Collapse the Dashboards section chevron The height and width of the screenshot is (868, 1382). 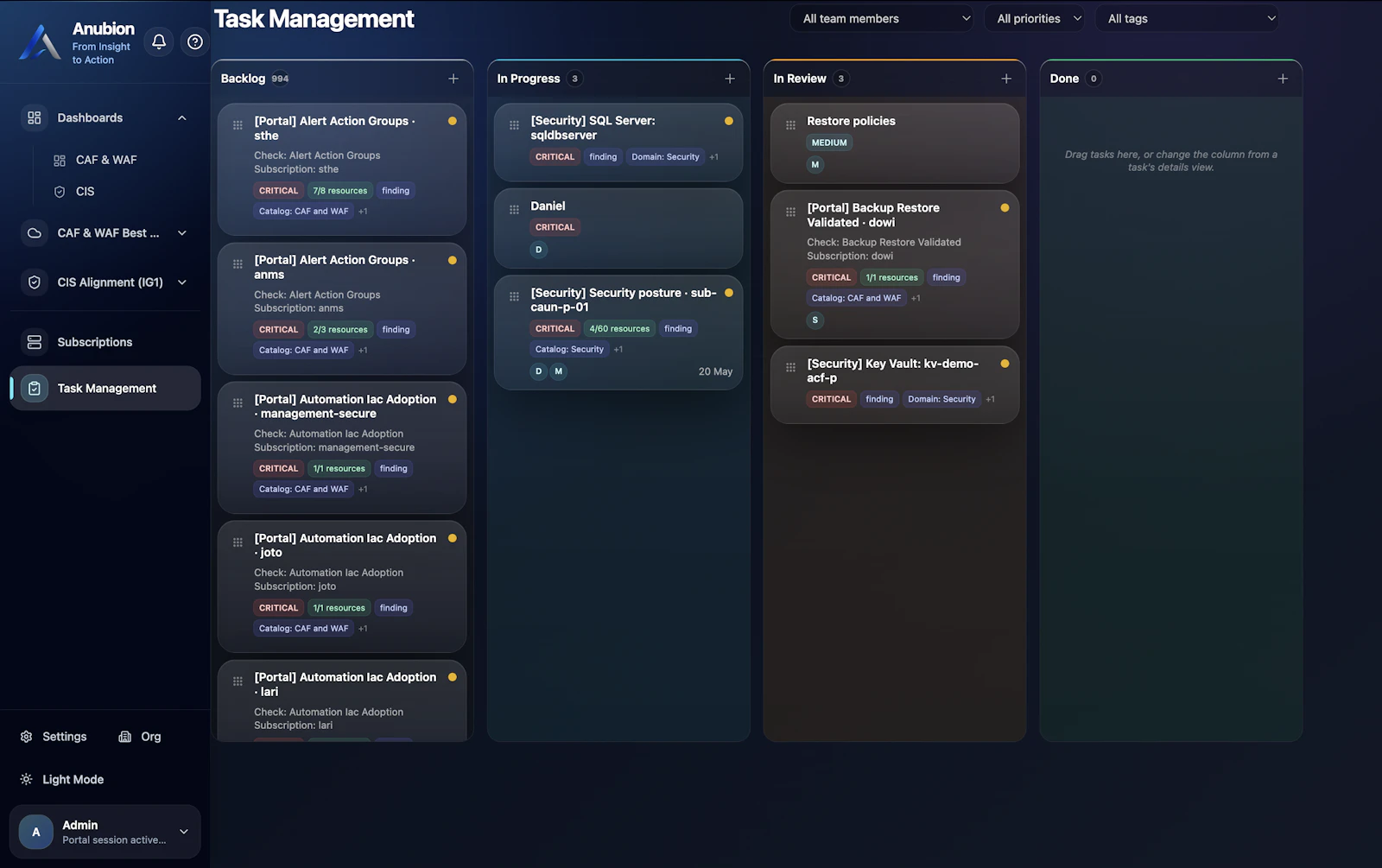coord(182,117)
